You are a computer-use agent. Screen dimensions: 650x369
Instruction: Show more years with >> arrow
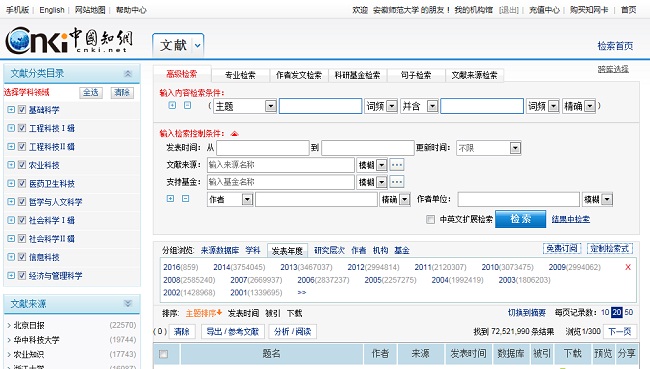pos(302,292)
